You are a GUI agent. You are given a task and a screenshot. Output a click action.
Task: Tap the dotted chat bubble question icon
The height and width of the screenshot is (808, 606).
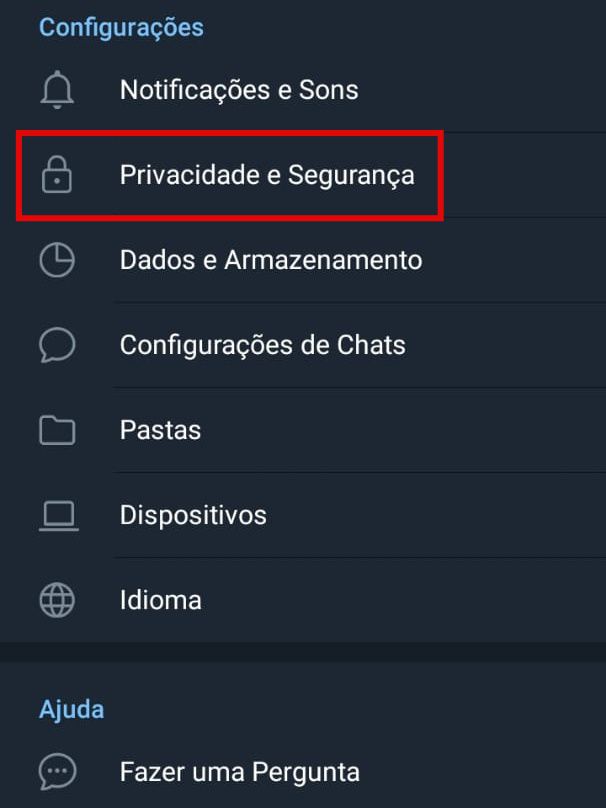pyautogui.click(x=57, y=771)
